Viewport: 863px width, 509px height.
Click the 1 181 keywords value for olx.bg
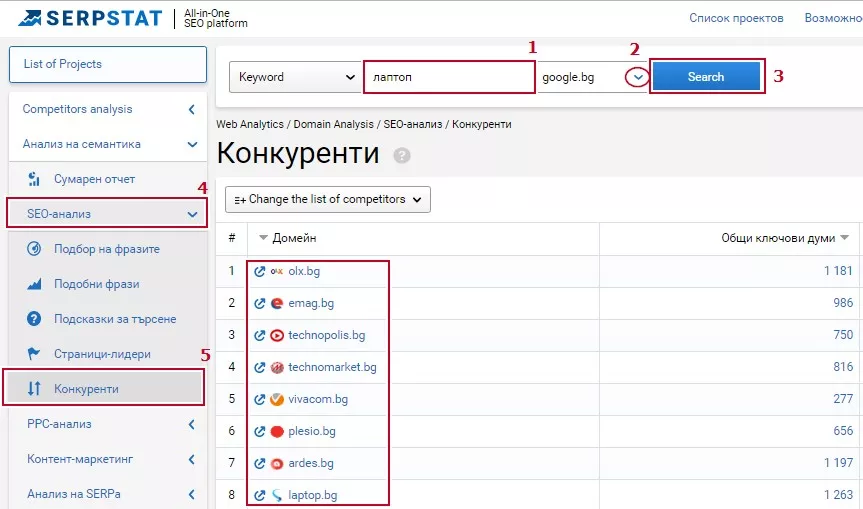pos(838,271)
